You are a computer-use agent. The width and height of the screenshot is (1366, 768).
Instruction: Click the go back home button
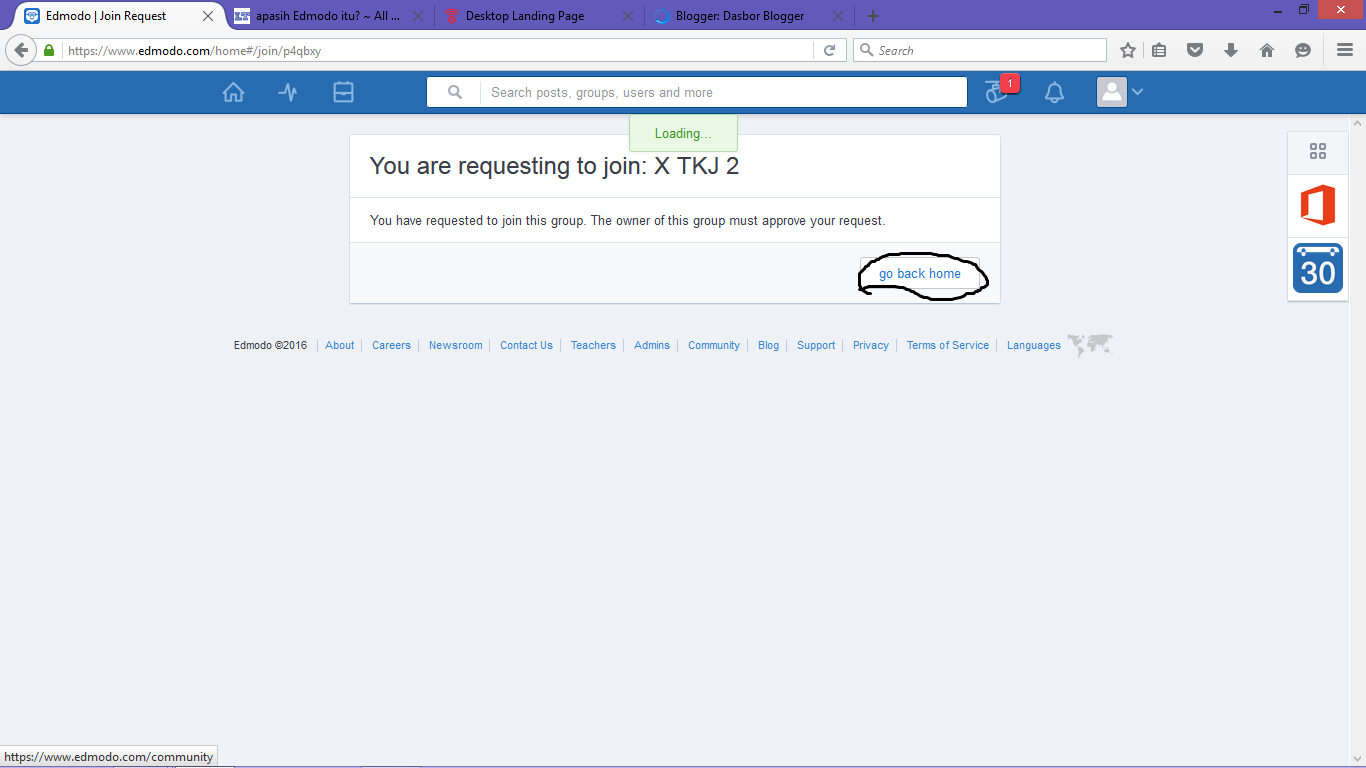[x=920, y=273]
